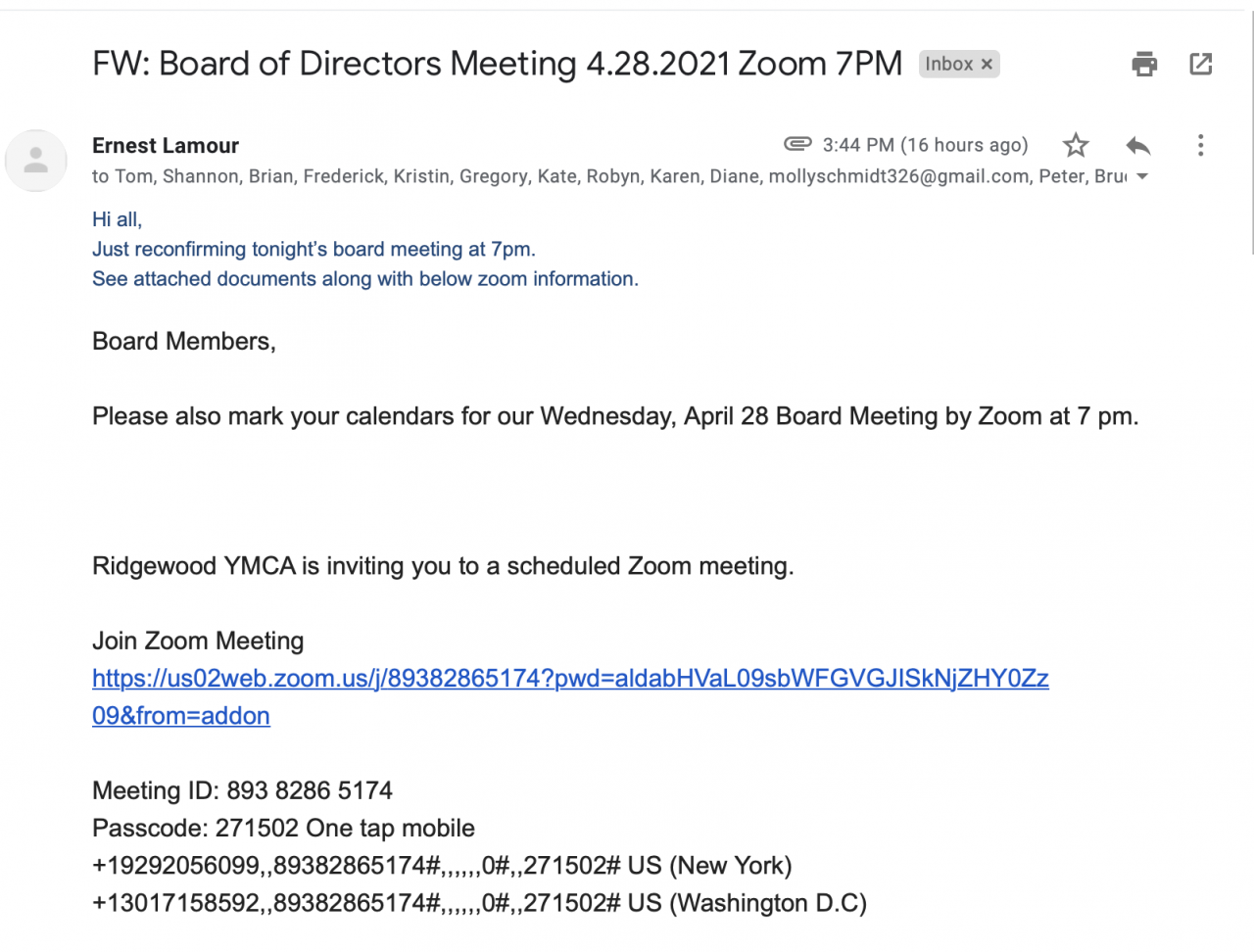Image resolution: width=1254 pixels, height=952 pixels.
Task: Reply to the email with the arrow icon
Action: [x=1138, y=146]
